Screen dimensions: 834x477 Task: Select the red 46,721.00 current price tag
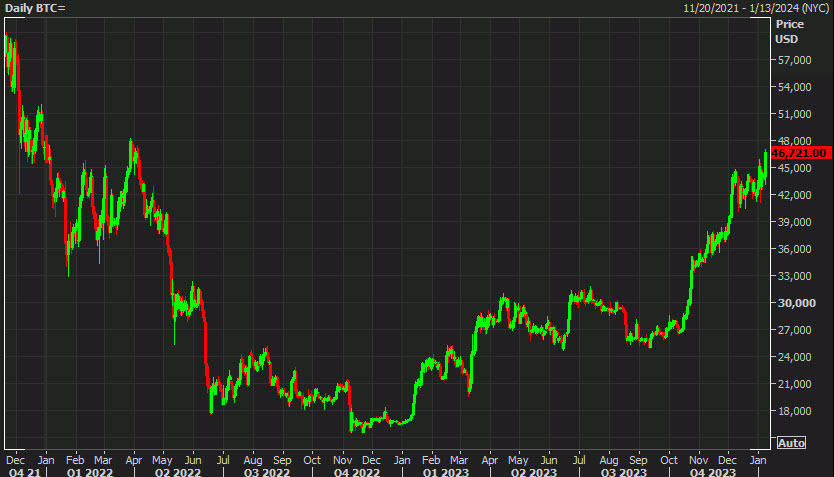pos(800,153)
